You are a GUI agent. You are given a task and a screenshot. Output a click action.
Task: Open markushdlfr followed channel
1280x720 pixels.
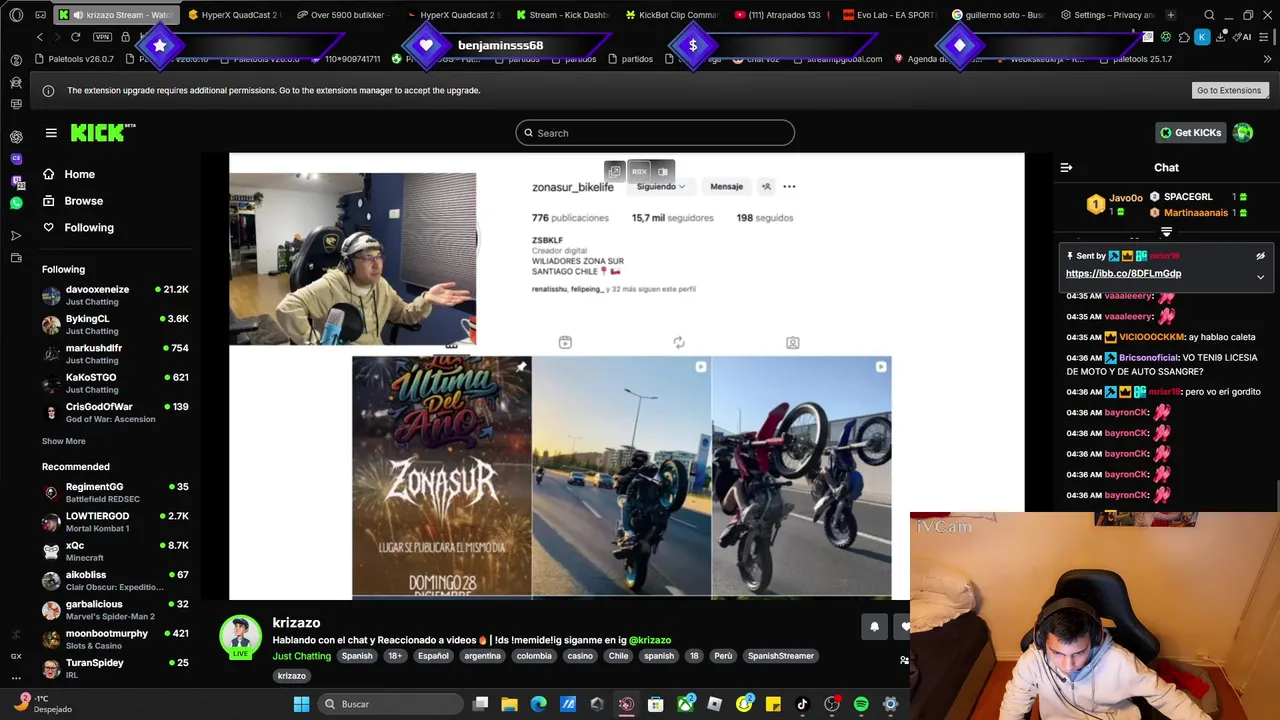[x=115, y=354]
